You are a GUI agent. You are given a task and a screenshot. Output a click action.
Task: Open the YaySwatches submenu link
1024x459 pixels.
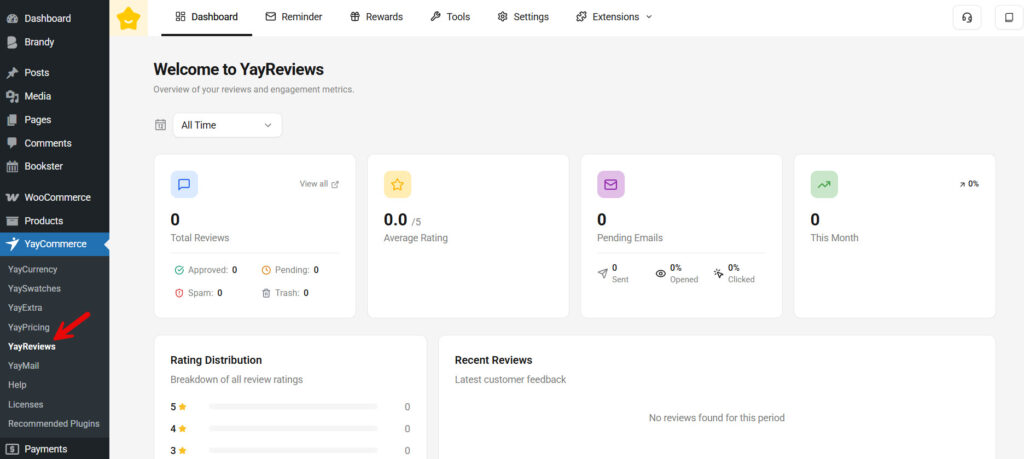click(34, 289)
